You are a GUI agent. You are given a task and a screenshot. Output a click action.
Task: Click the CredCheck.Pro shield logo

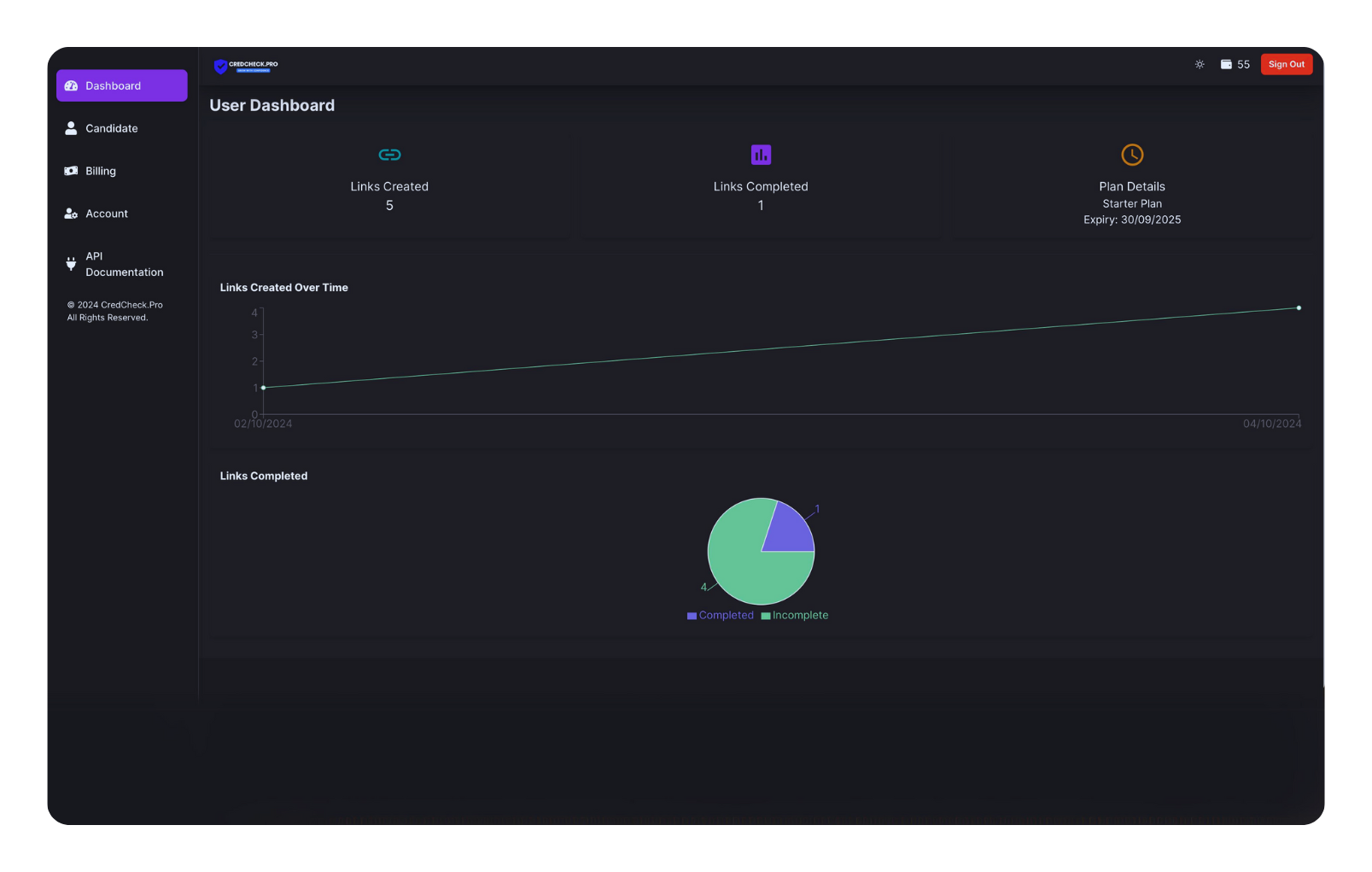pos(222,66)
